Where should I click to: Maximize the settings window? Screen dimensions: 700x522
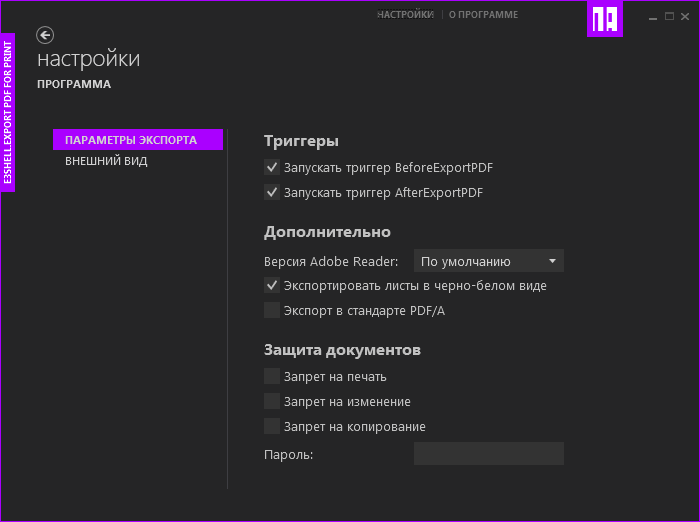pyautogui.click(x=668, y=16)
